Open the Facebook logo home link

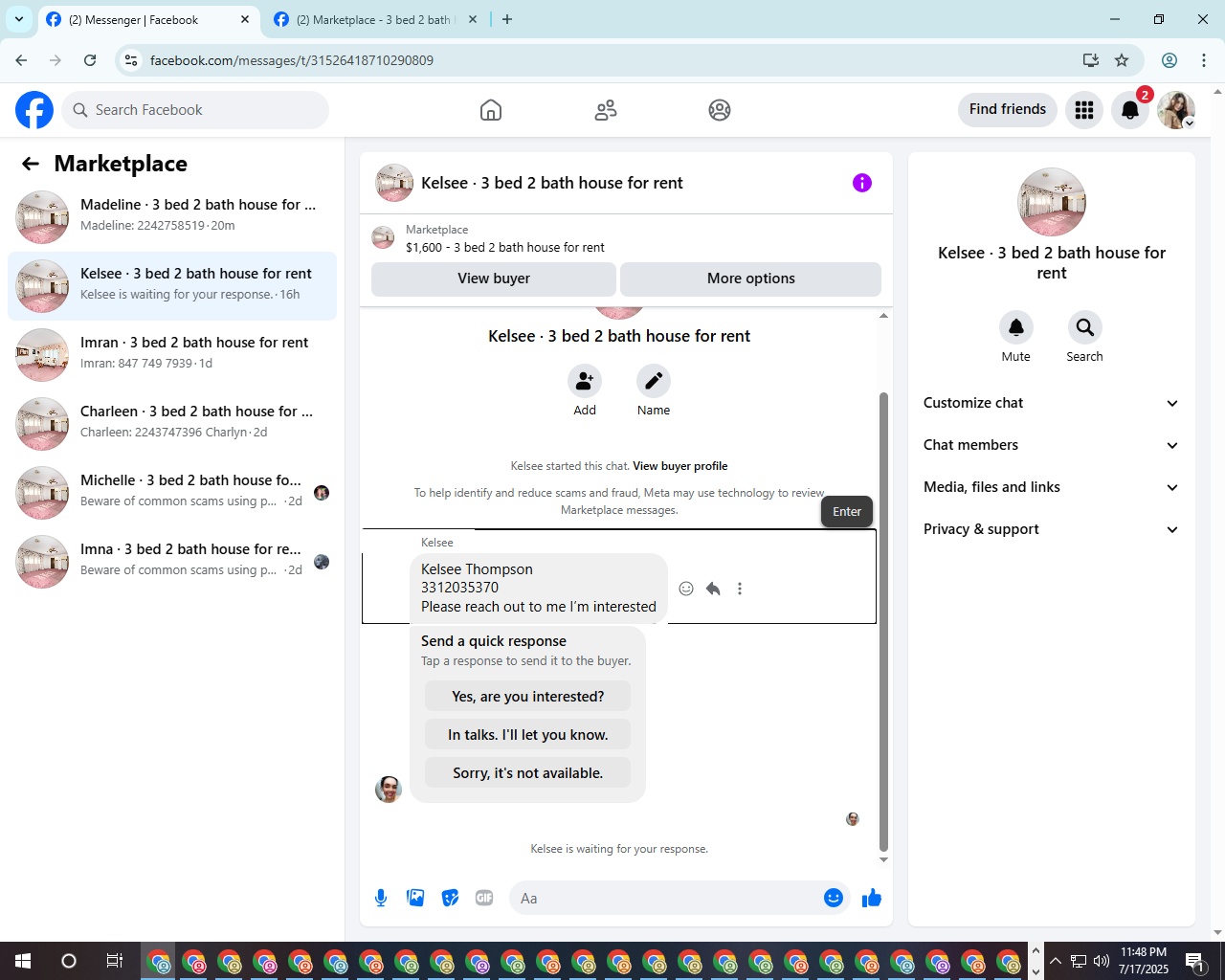[34, 110]
